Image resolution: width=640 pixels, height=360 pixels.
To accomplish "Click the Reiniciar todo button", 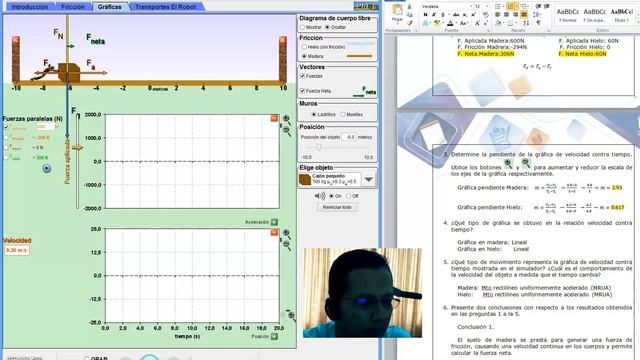I will coord(337,207).
